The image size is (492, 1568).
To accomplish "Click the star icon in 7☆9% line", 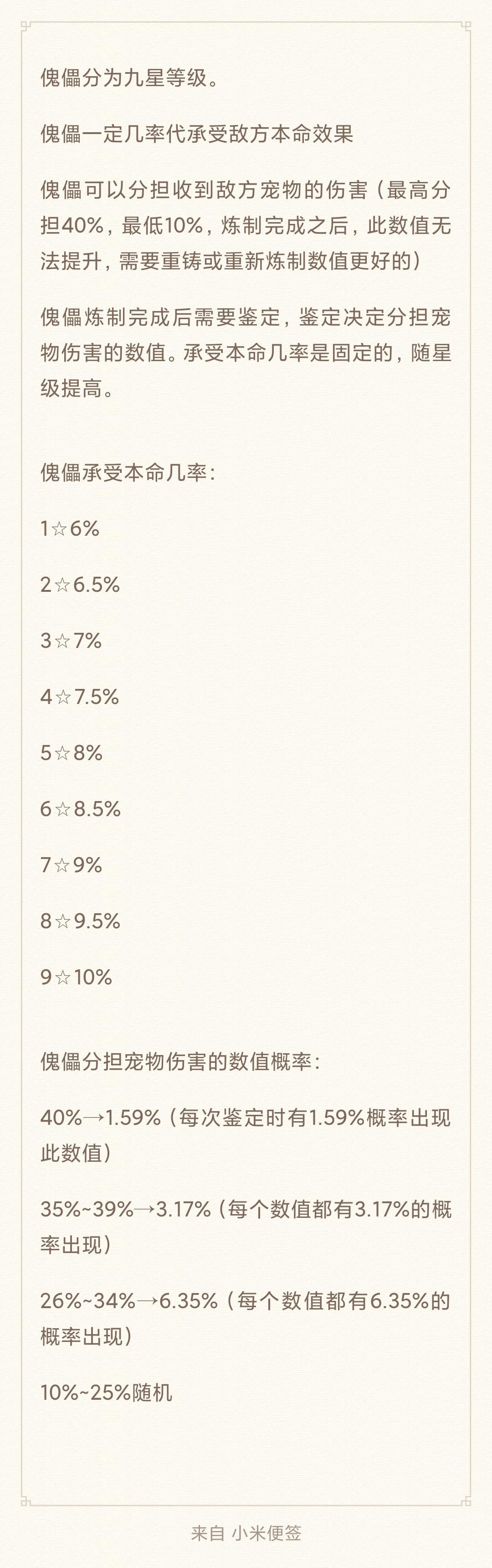I will tap(61, 865).
